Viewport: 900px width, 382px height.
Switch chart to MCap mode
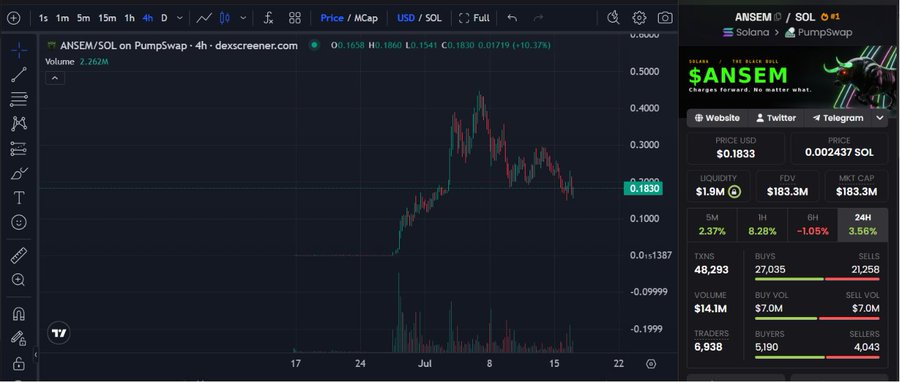(366, 18)
